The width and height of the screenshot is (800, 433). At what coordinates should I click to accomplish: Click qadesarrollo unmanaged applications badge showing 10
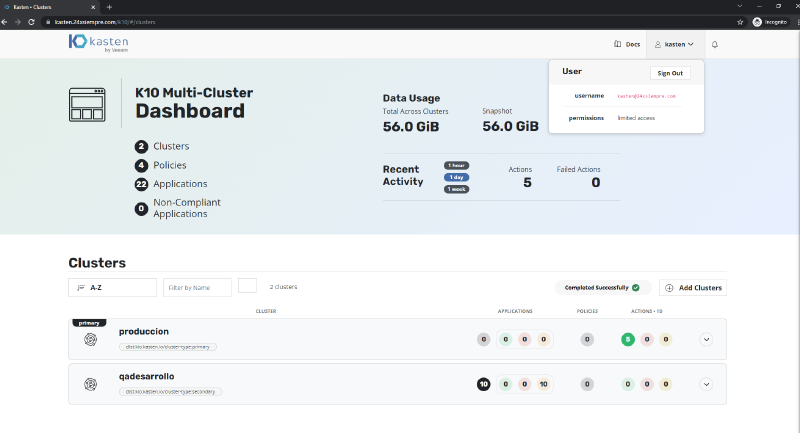(543, 384)
